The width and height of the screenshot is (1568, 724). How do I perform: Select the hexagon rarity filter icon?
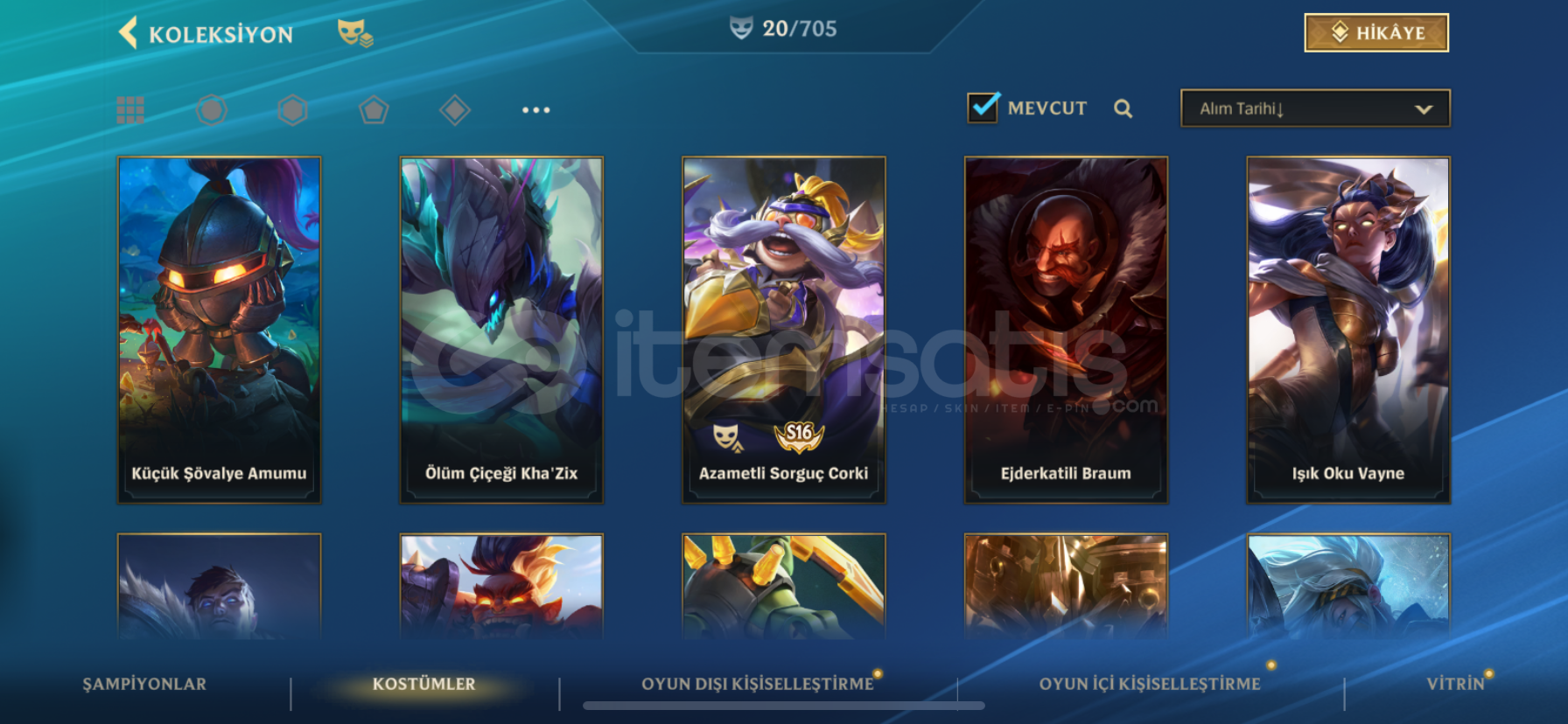point(292,110)
